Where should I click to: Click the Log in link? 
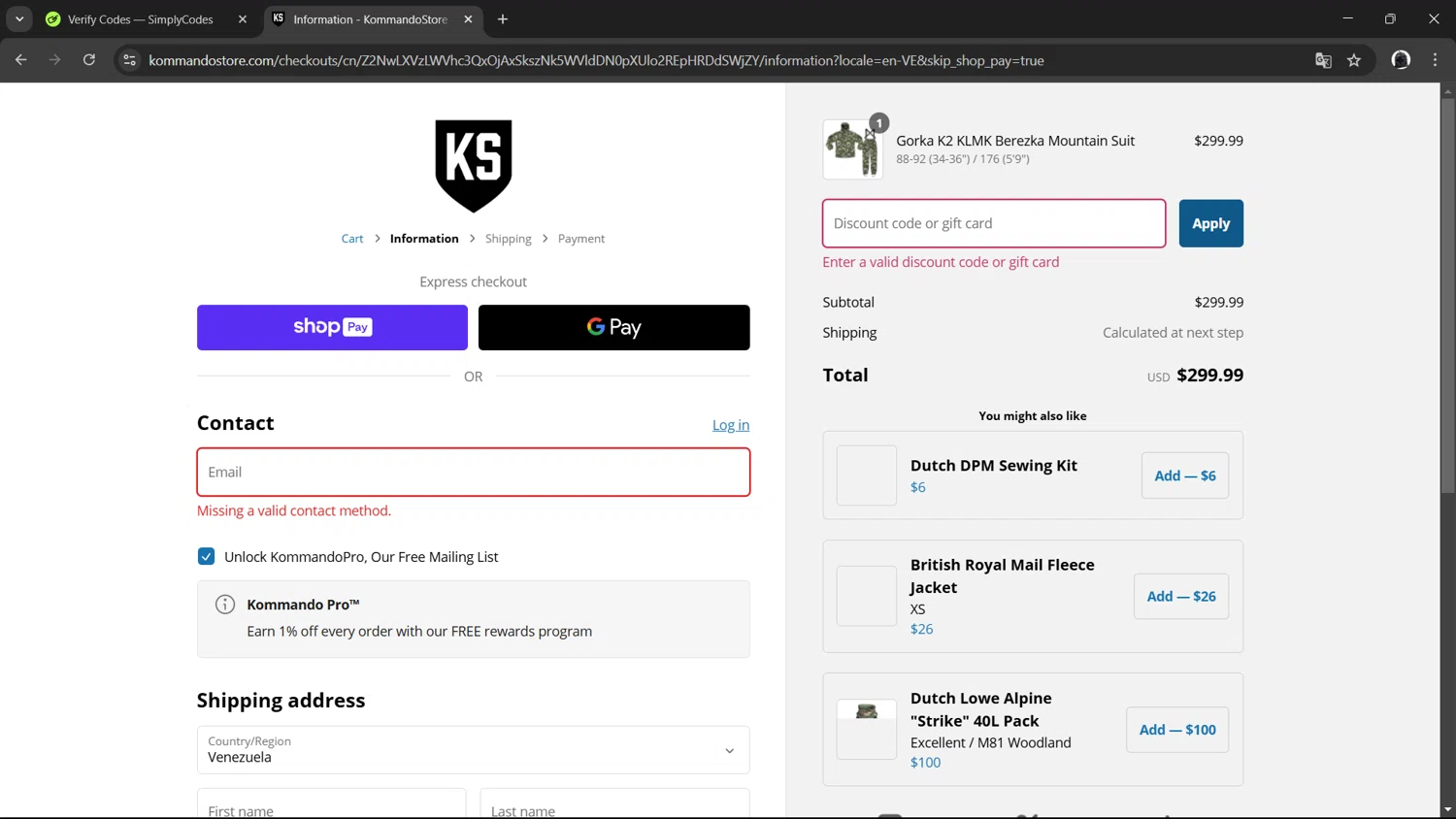coord(731,425)
